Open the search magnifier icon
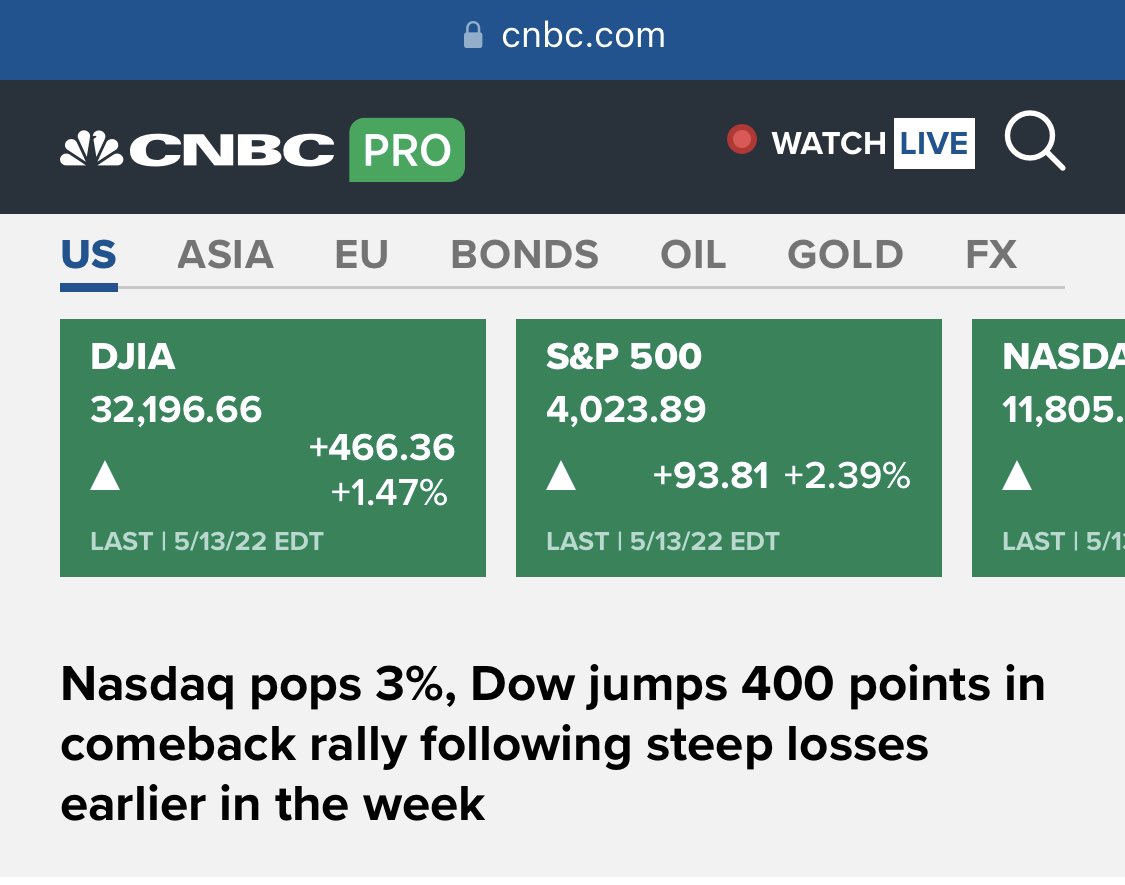Image resolution: width=1125 pixels, height=885 pixels. click(x=1035, y=141)
